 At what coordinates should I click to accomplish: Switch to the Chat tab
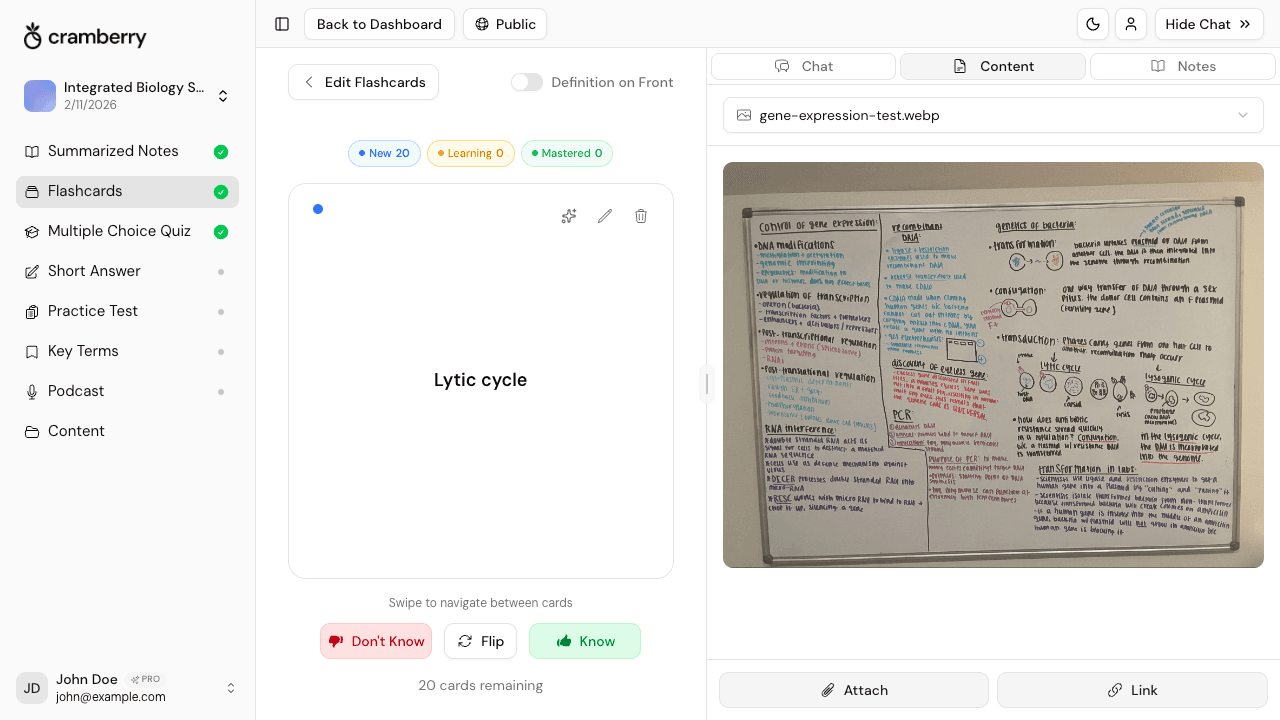803,66
